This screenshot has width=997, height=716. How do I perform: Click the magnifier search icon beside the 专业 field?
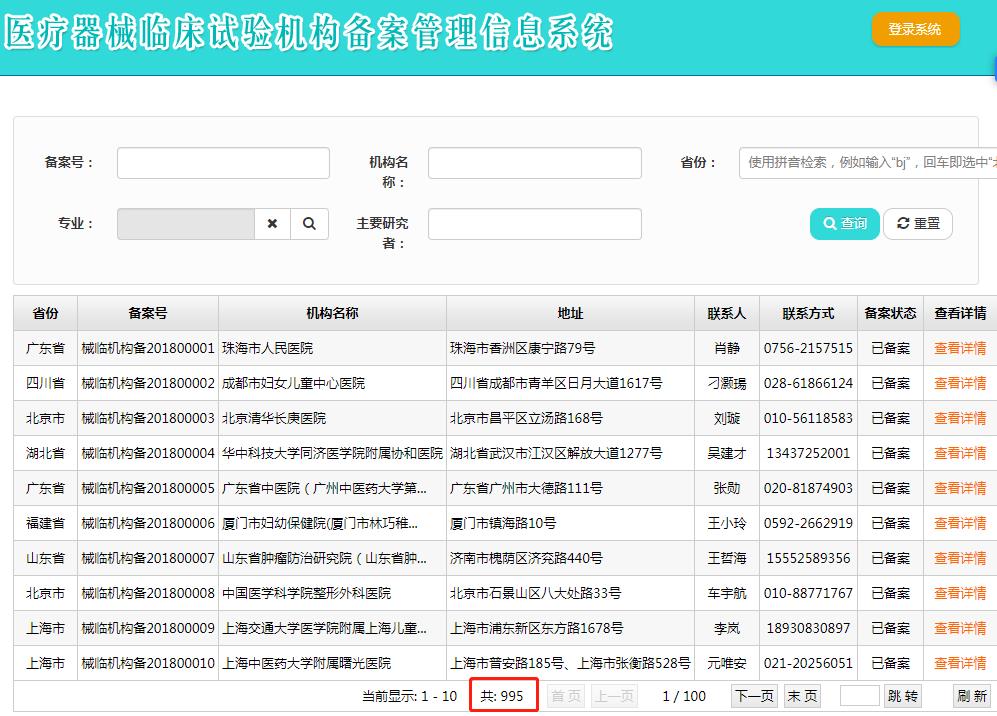point(309,223)
